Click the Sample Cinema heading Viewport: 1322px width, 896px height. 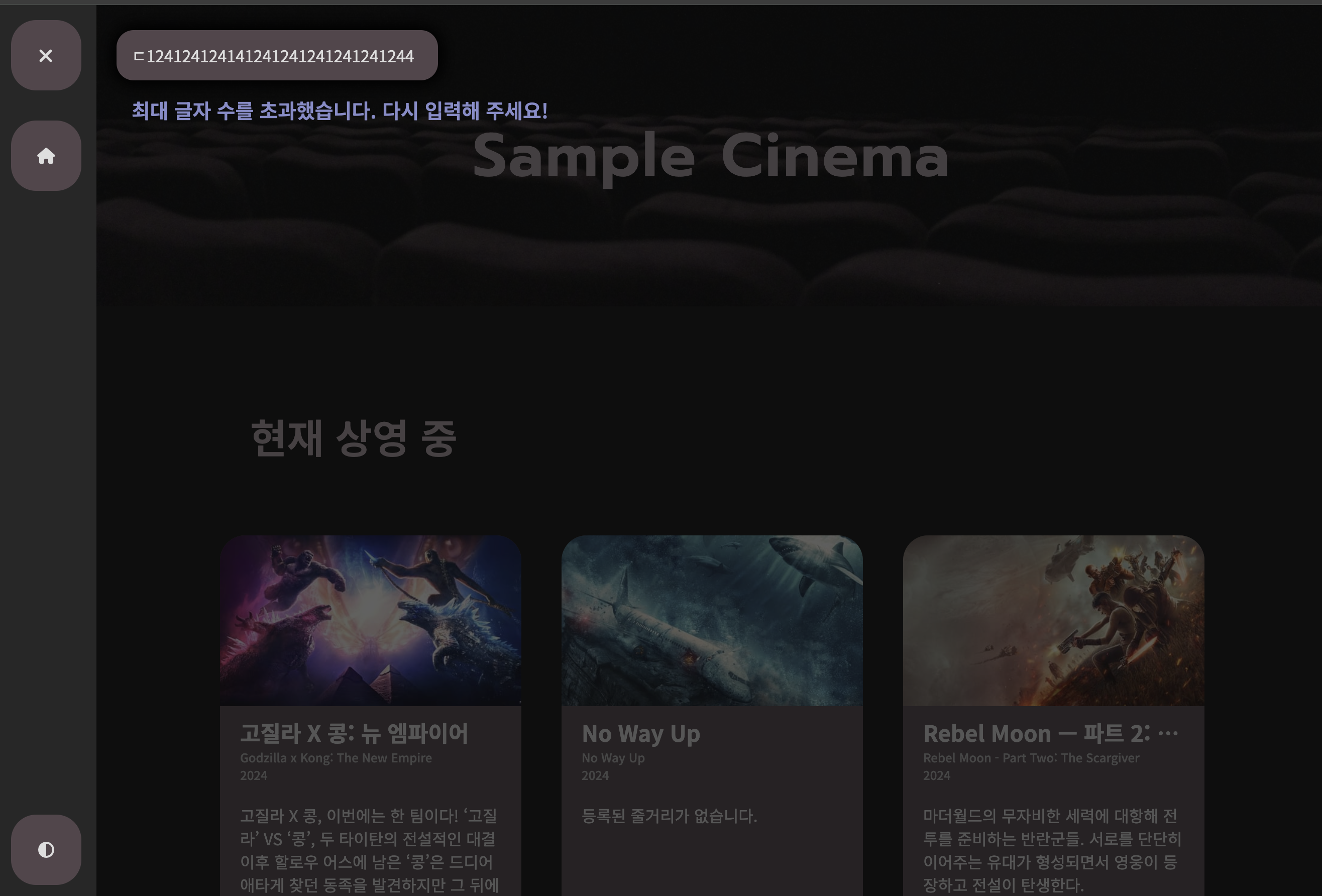click(x=711, y=156)
